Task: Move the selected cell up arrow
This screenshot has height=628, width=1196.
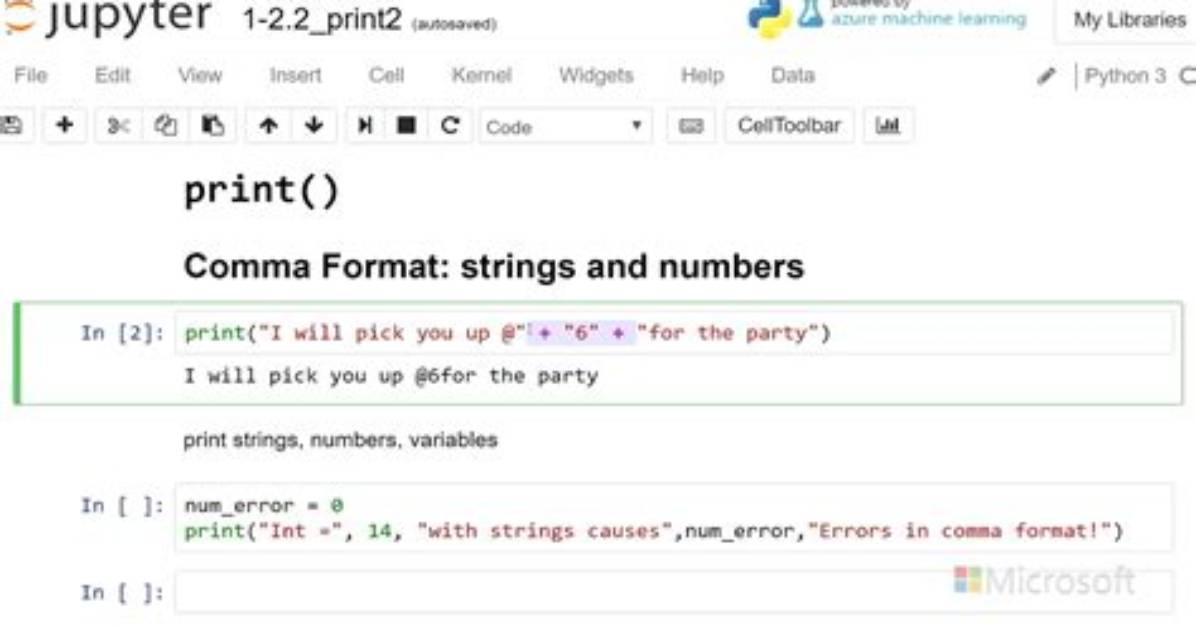Action: 268,126
